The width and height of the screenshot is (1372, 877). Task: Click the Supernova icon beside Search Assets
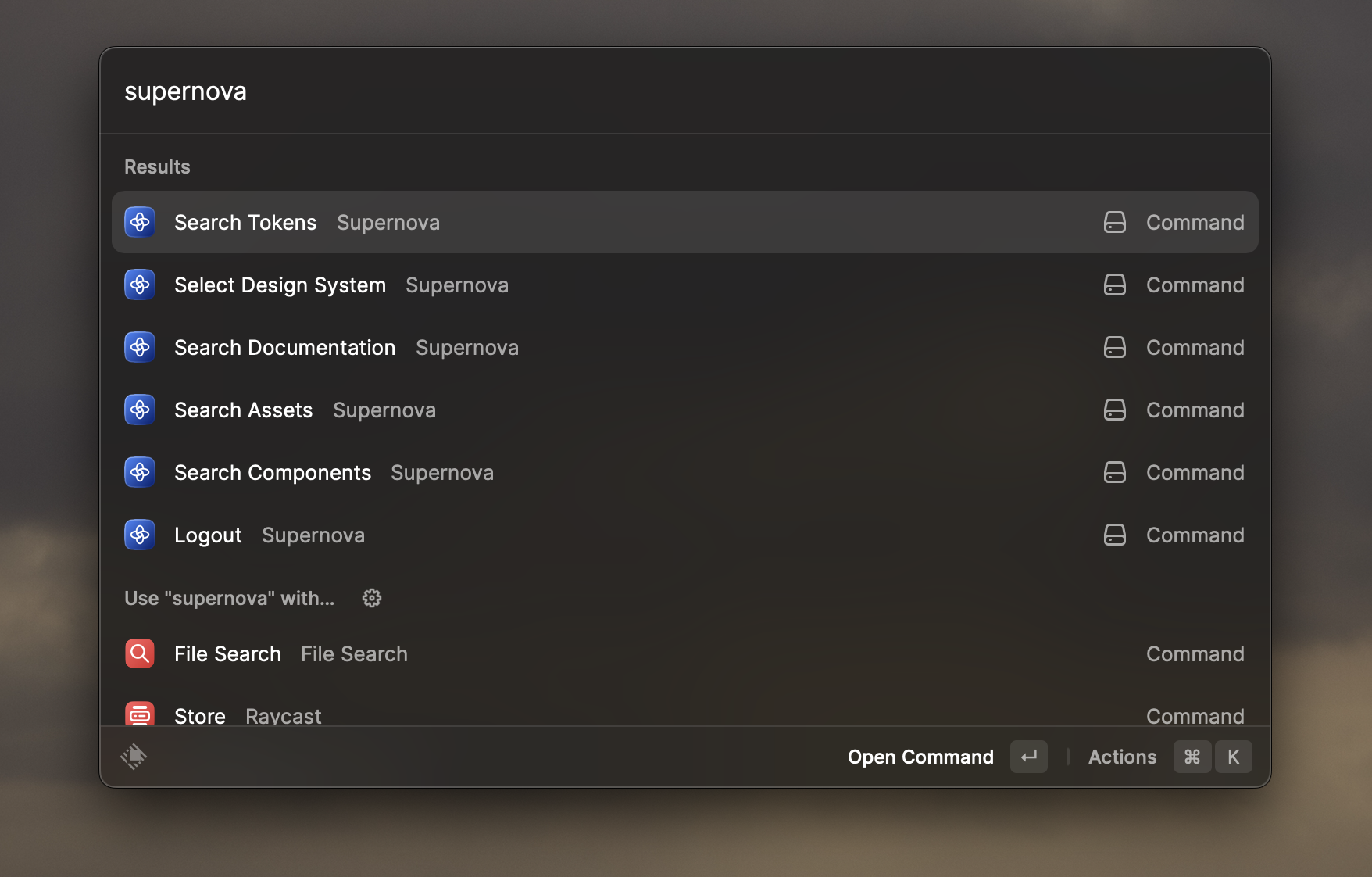[140, 410]
